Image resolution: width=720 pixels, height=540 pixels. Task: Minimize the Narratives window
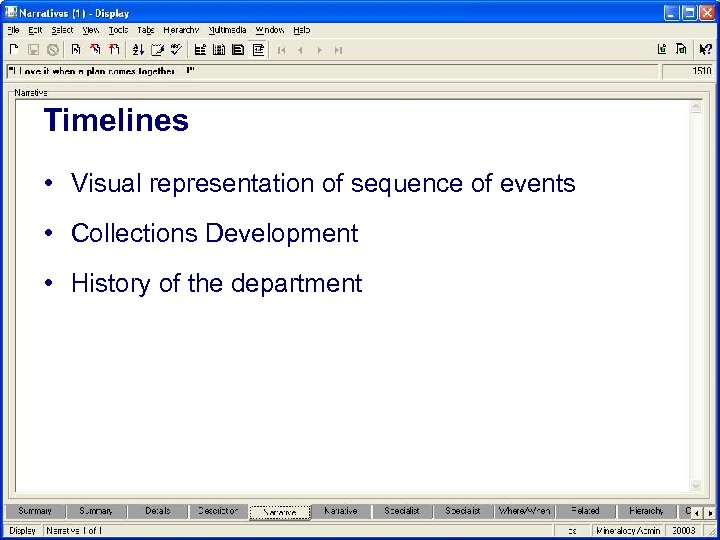(671, 13)
